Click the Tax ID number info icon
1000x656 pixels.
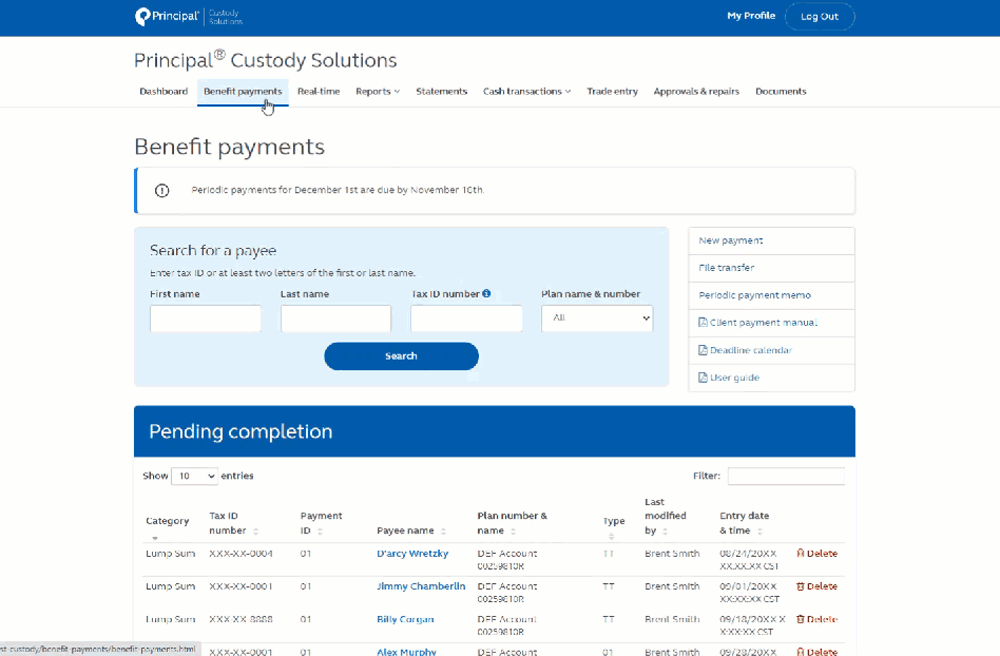487,293
